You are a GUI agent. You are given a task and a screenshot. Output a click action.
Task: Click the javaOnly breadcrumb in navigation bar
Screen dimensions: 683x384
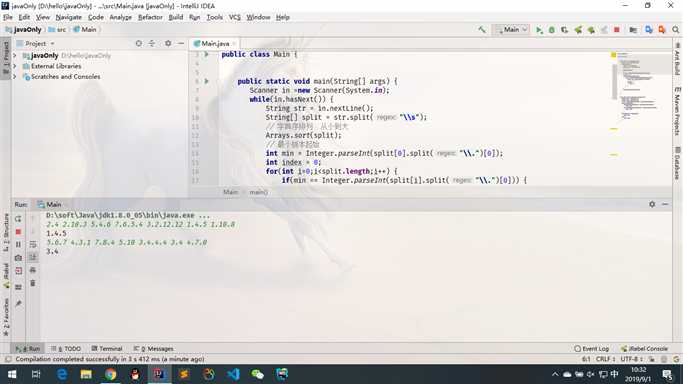click(24, 30)
